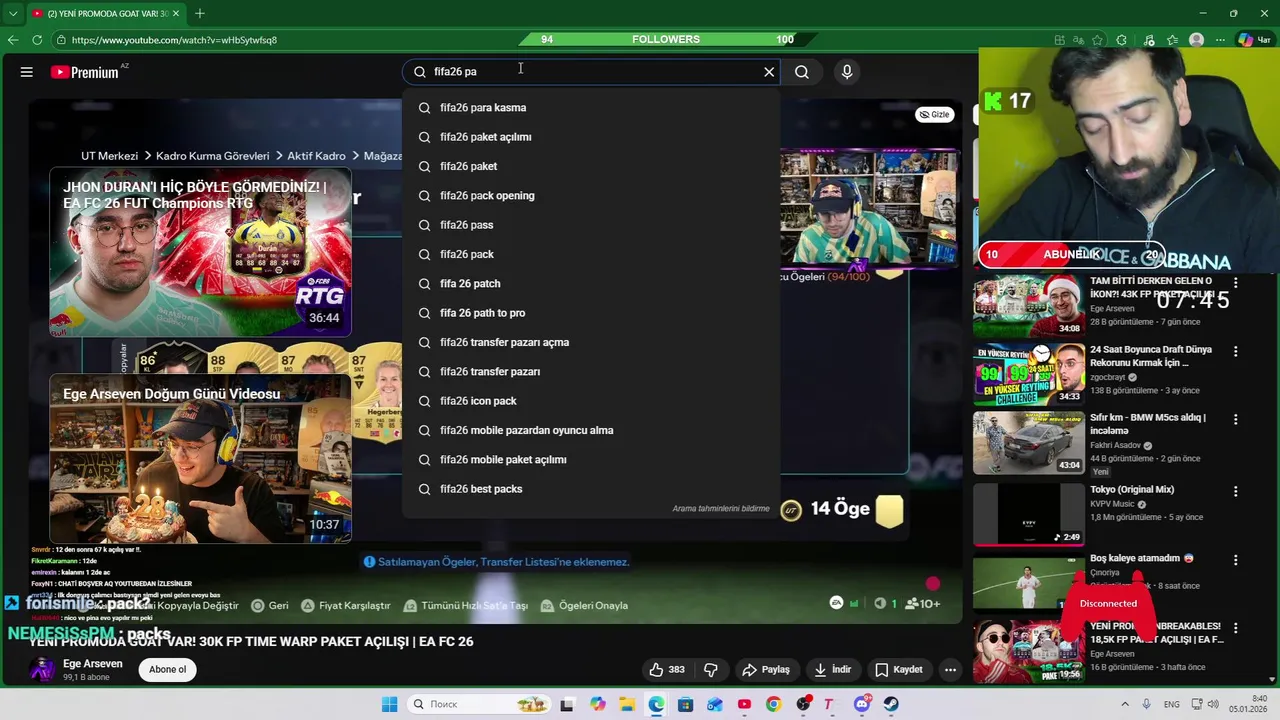Choose suggestion 'fifa26 icon pack'
Image resolution: width=1280 pixels, height=720 pixels.
point(591,401)
